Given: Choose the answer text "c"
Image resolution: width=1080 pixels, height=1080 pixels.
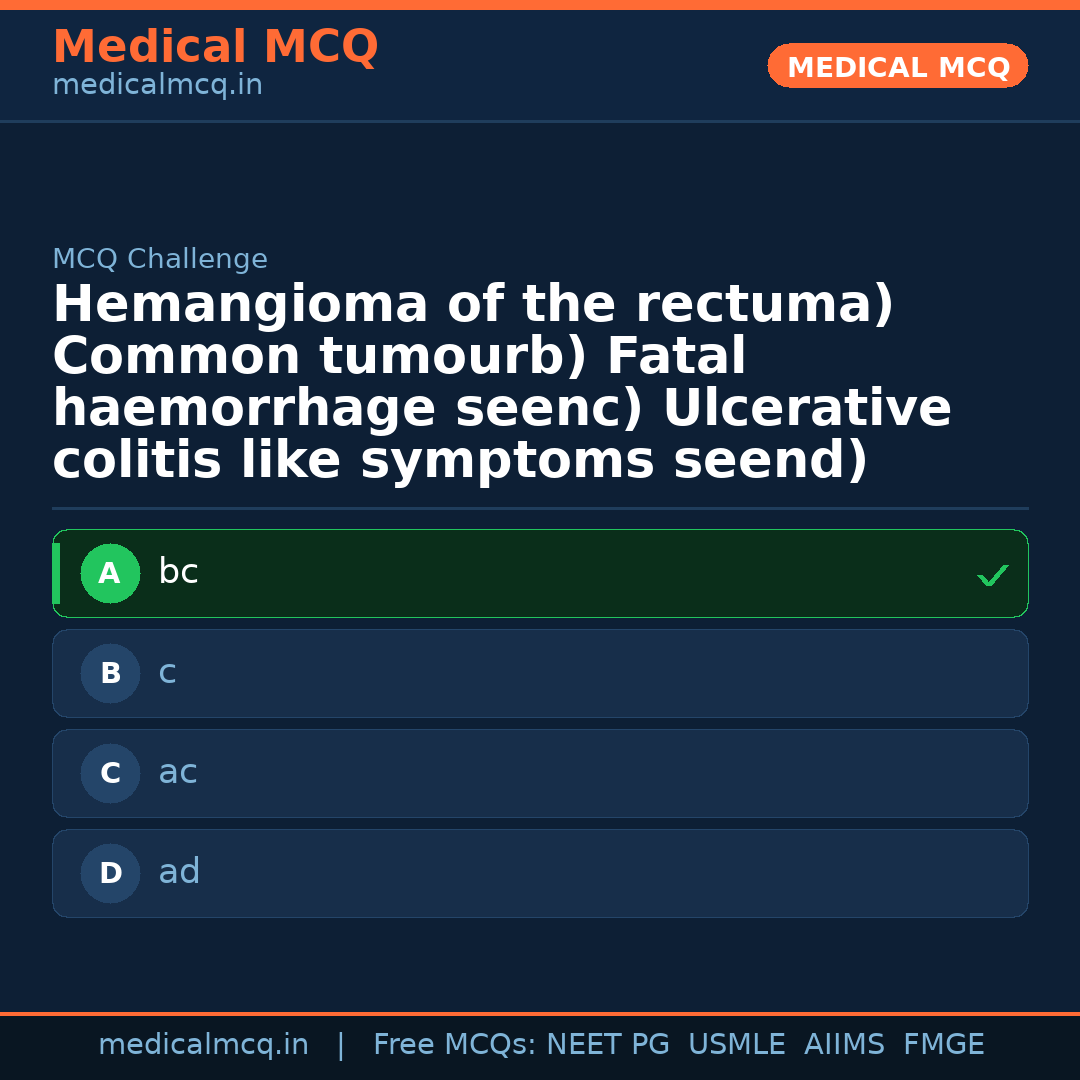Looking at the screenshot, I should pos(167,673).
